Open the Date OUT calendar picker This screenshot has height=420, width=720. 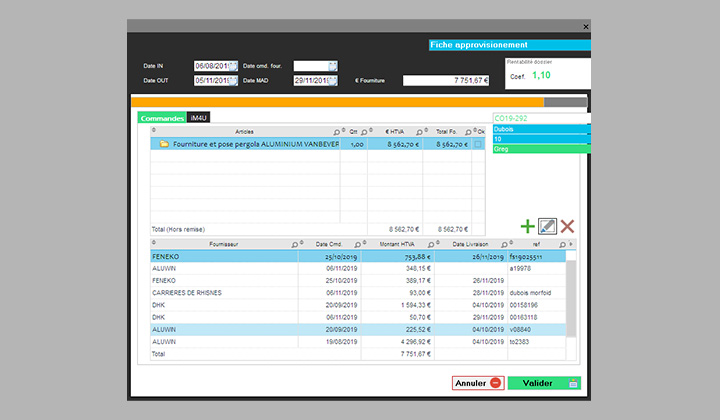233,80
